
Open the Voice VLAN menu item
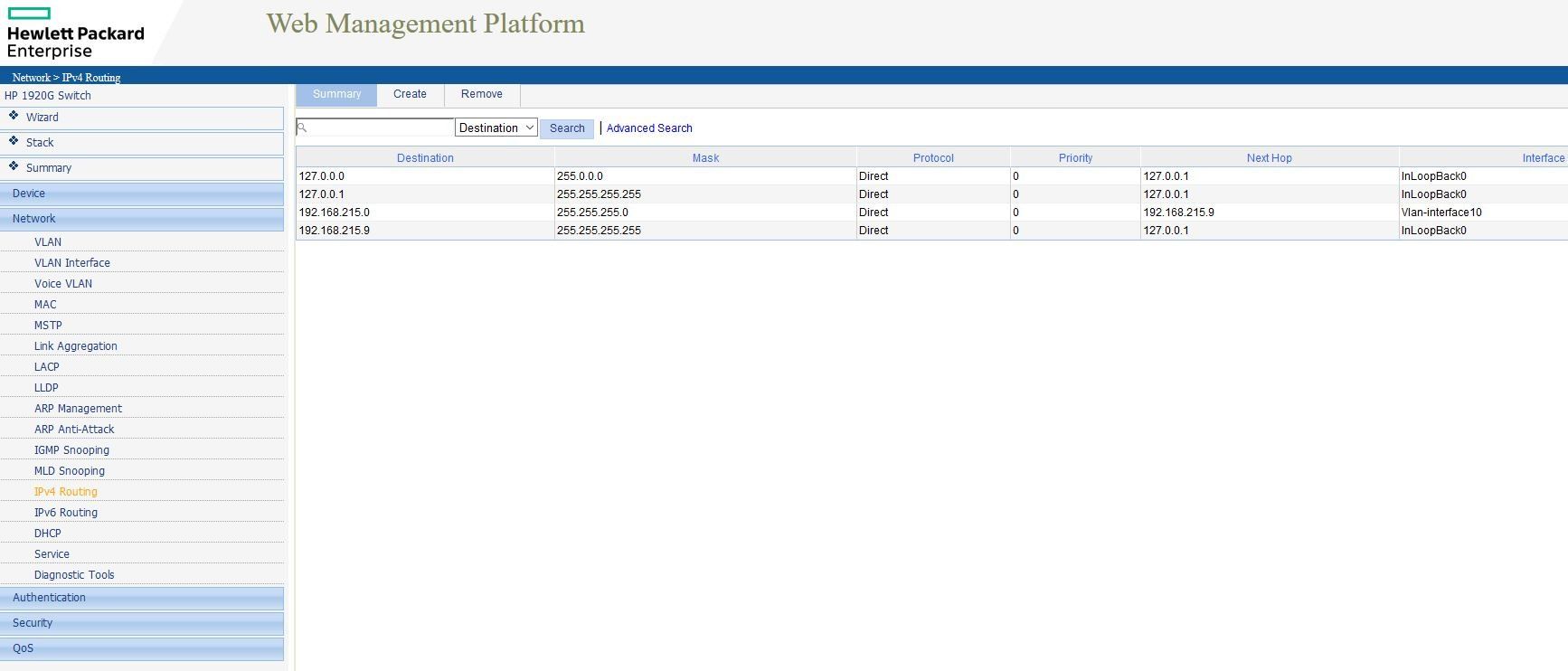pos(63,284)
